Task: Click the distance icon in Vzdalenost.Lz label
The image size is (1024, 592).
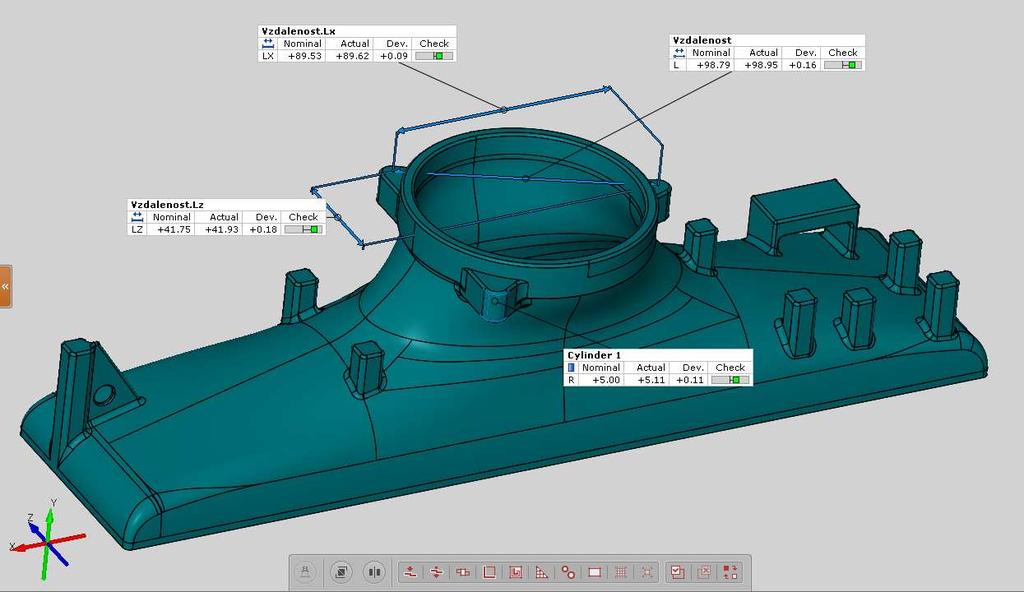Action: [136, 217]
